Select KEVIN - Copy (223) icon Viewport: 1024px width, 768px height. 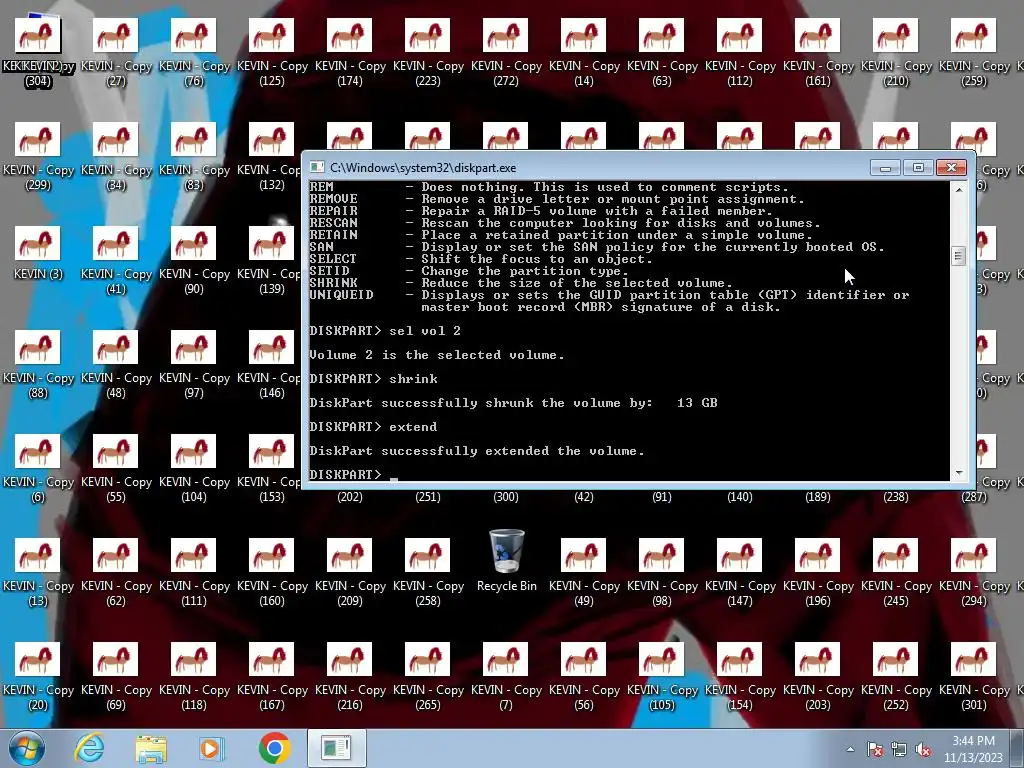point(428,52)
